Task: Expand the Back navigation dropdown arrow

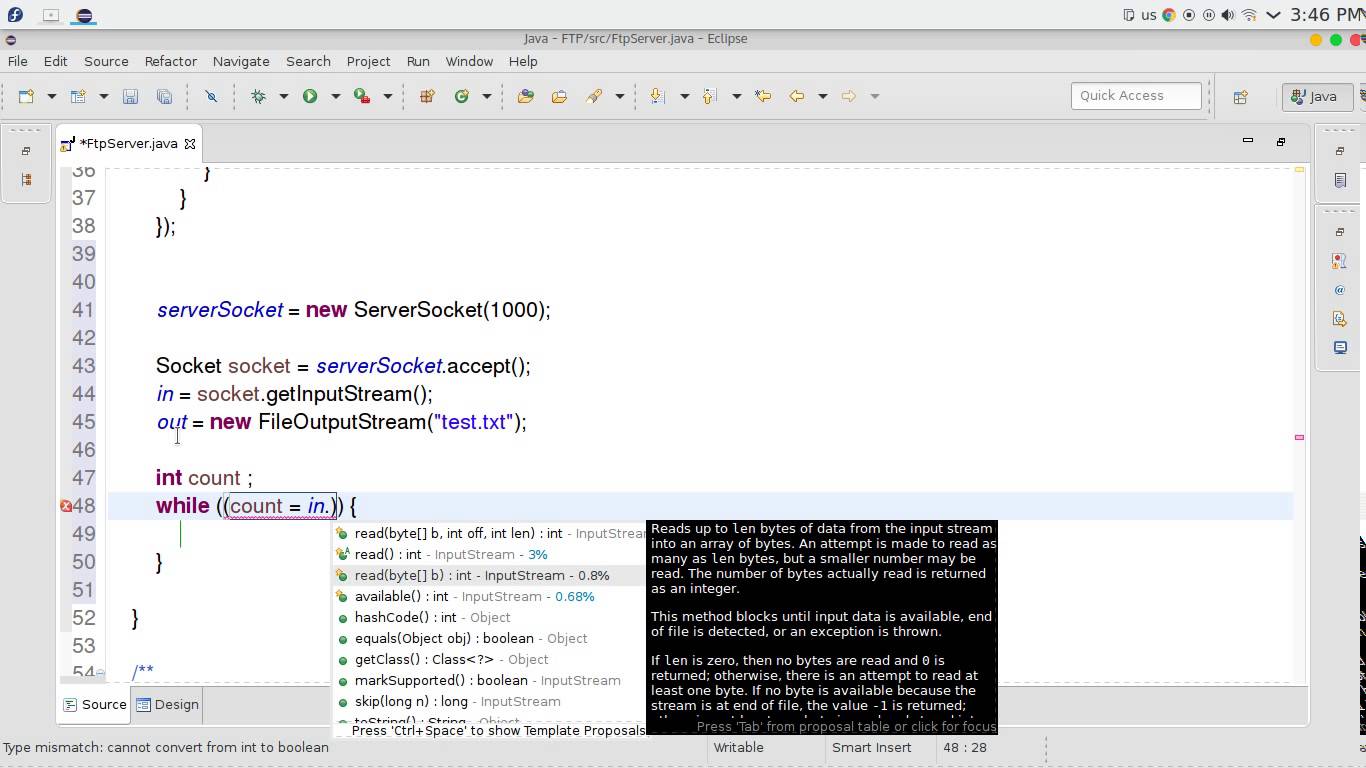Action: [x=823, y=96]
